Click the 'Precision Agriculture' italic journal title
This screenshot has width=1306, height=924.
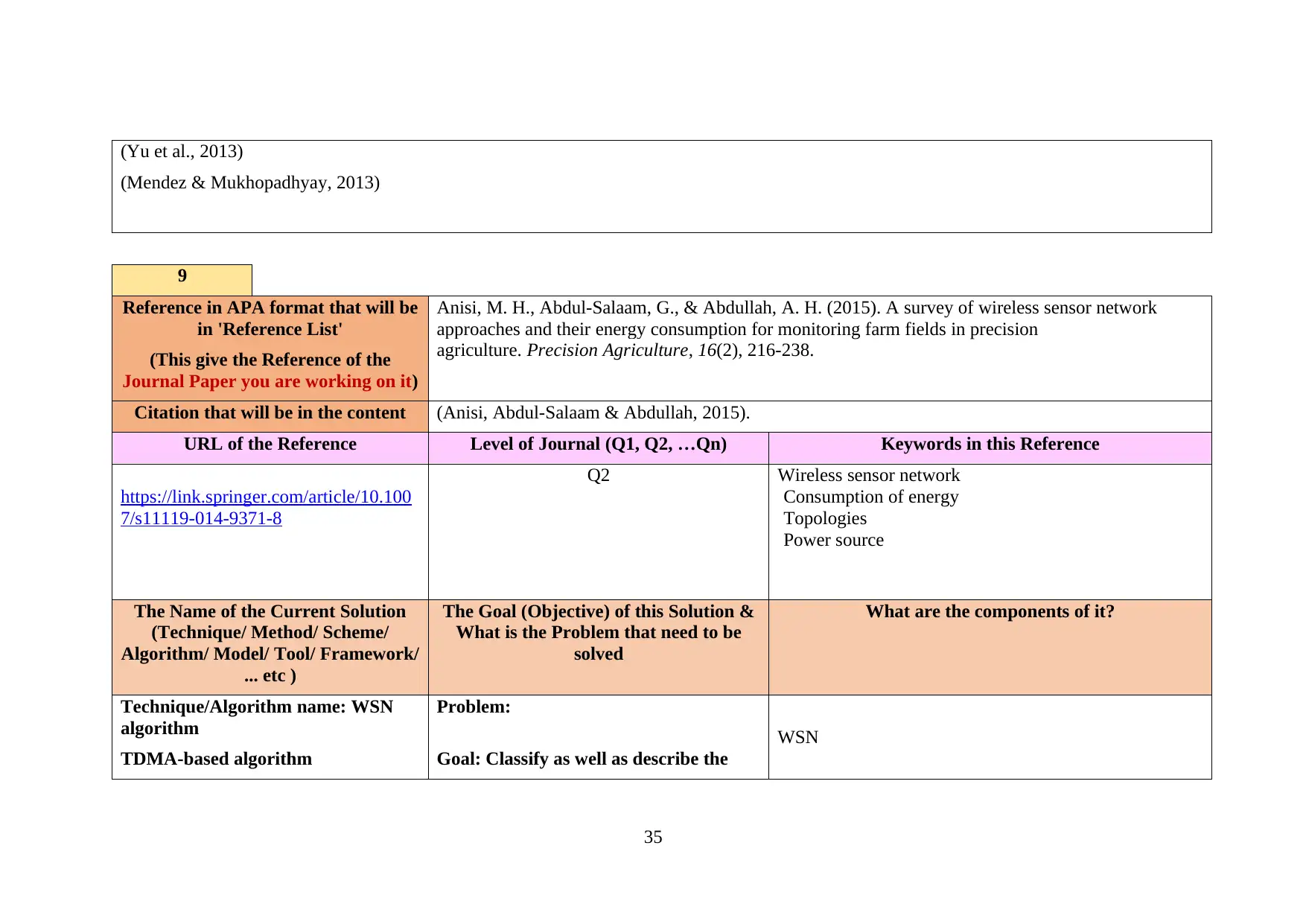(x=608, y=350)
